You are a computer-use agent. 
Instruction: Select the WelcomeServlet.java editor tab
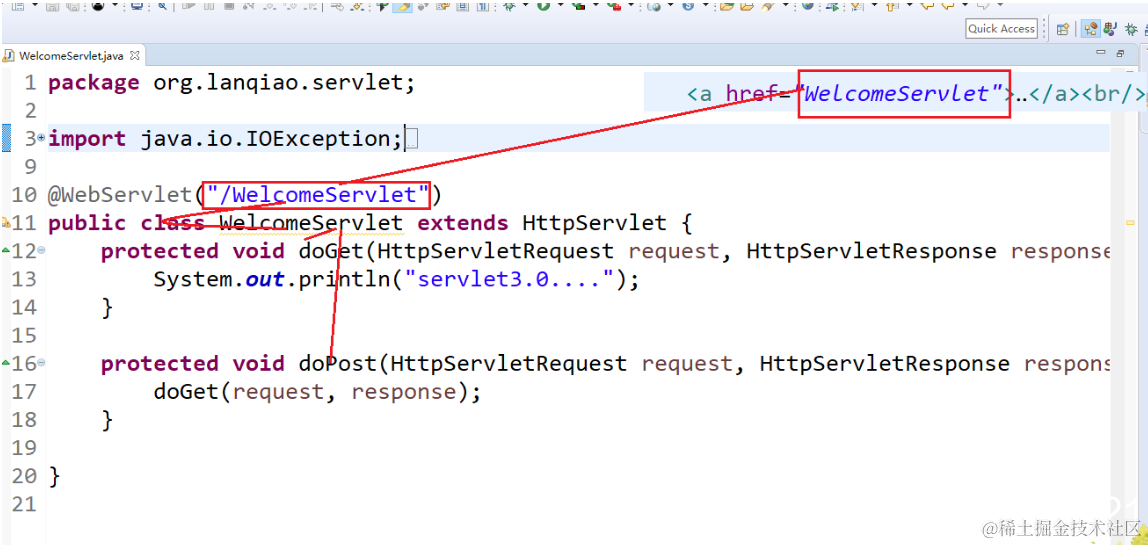coord(71,55)
